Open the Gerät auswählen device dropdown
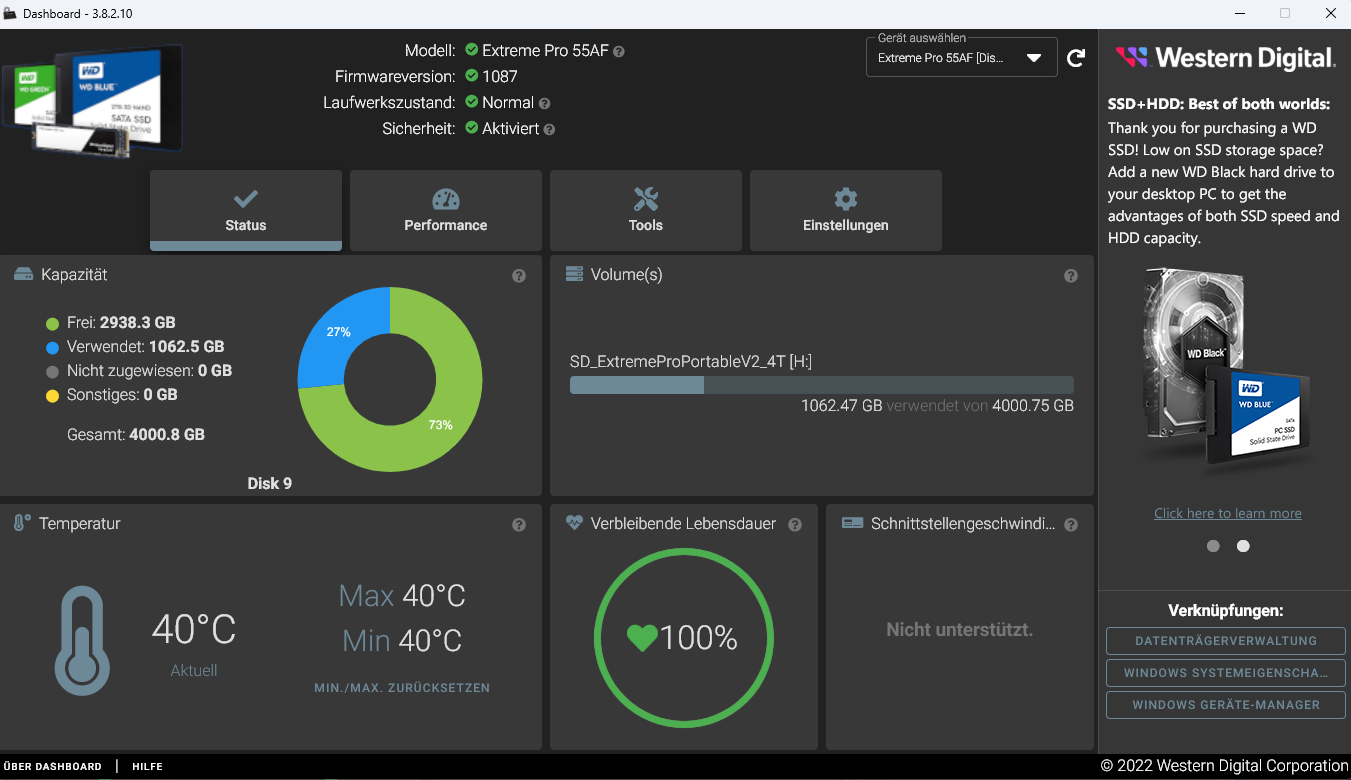This screenshot has height=780, width=1351. (962, 58)
